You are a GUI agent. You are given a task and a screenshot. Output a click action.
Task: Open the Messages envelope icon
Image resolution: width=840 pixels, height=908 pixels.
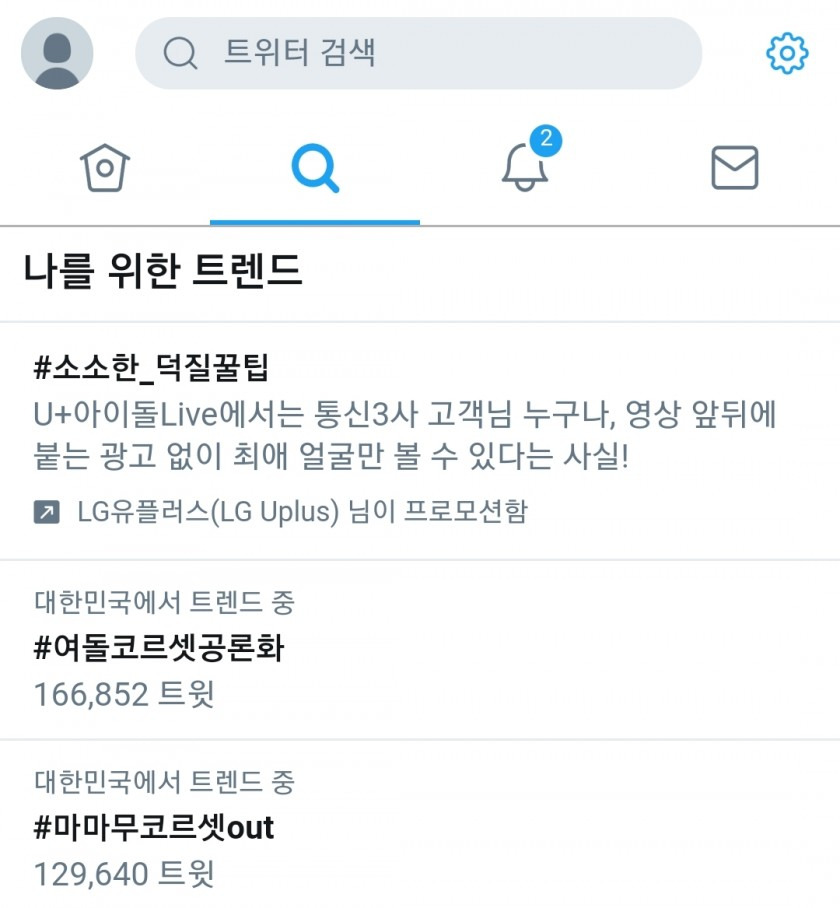[735, 167]
